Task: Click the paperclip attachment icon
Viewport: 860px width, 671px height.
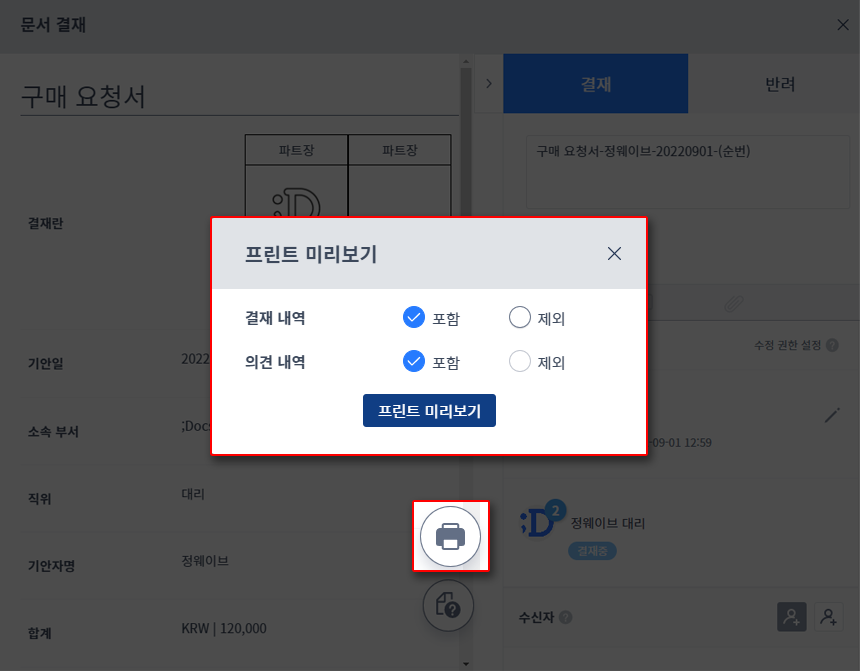Action: (x=734, y=303)
